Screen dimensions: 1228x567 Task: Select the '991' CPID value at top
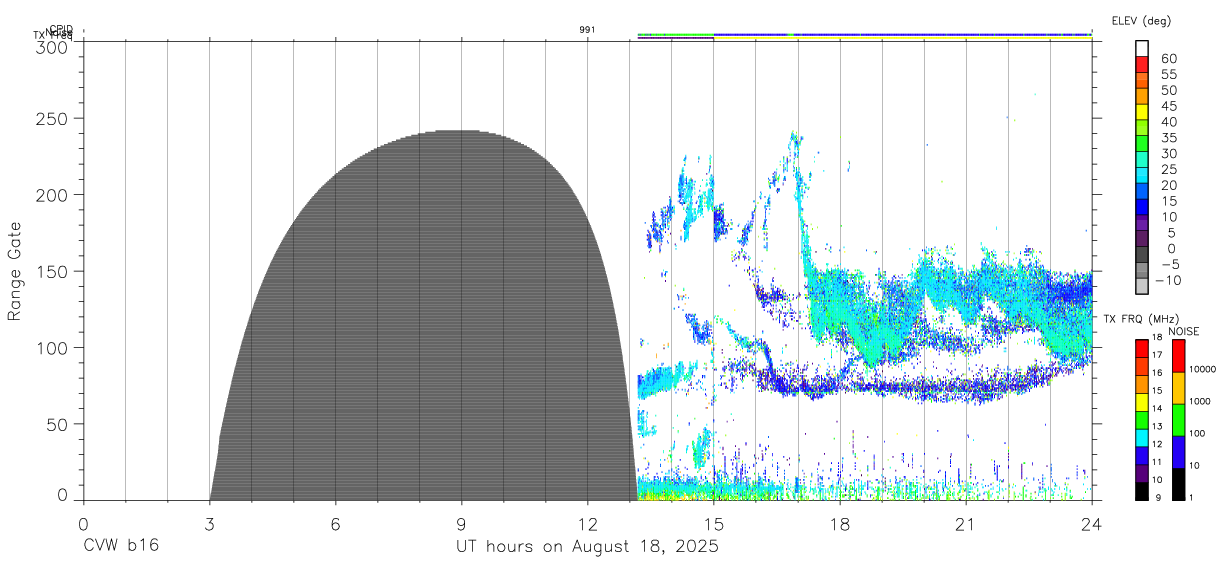click(587, 30)
